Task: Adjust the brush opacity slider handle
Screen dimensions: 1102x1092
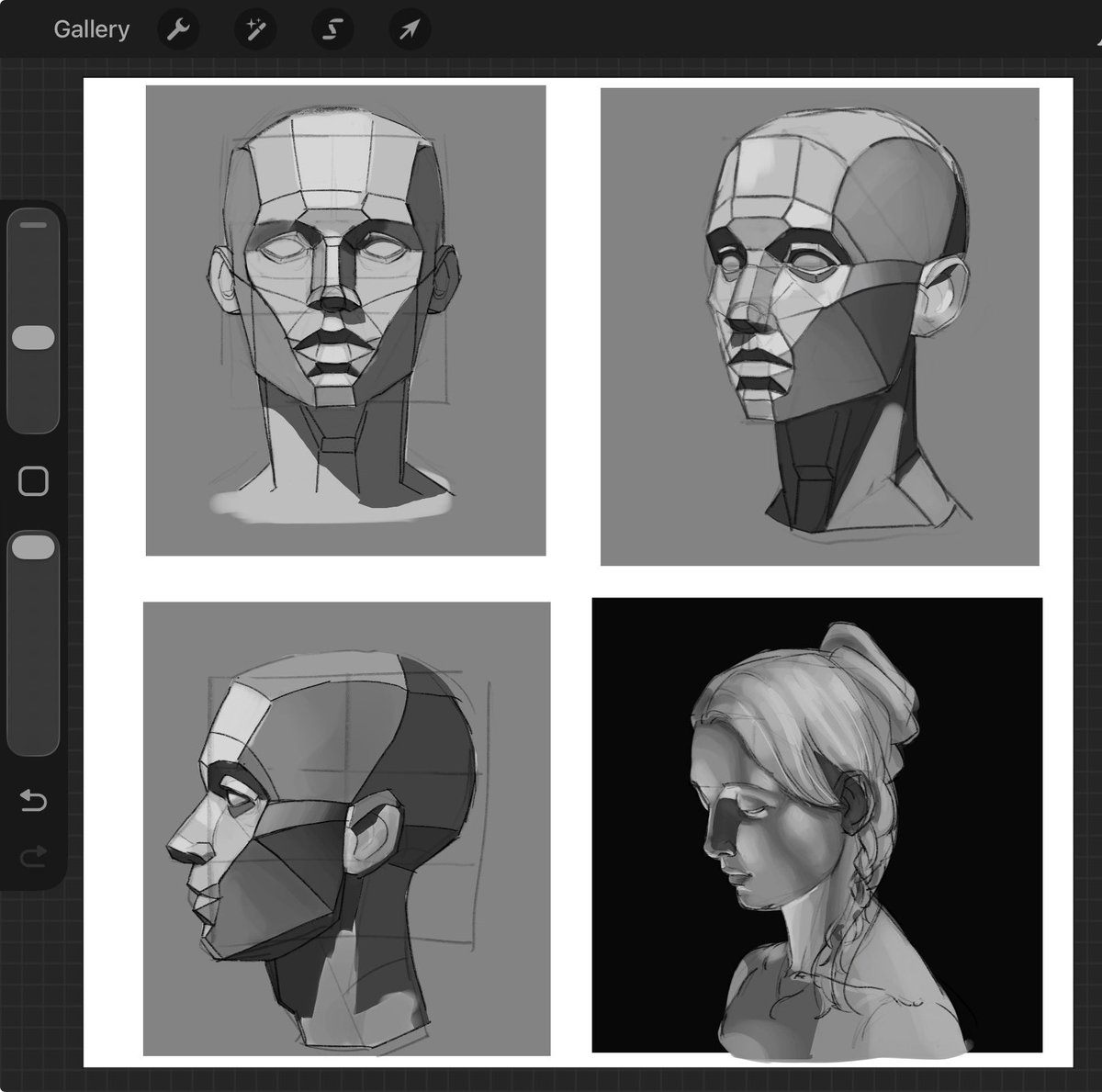Action: tap(33, 547)
